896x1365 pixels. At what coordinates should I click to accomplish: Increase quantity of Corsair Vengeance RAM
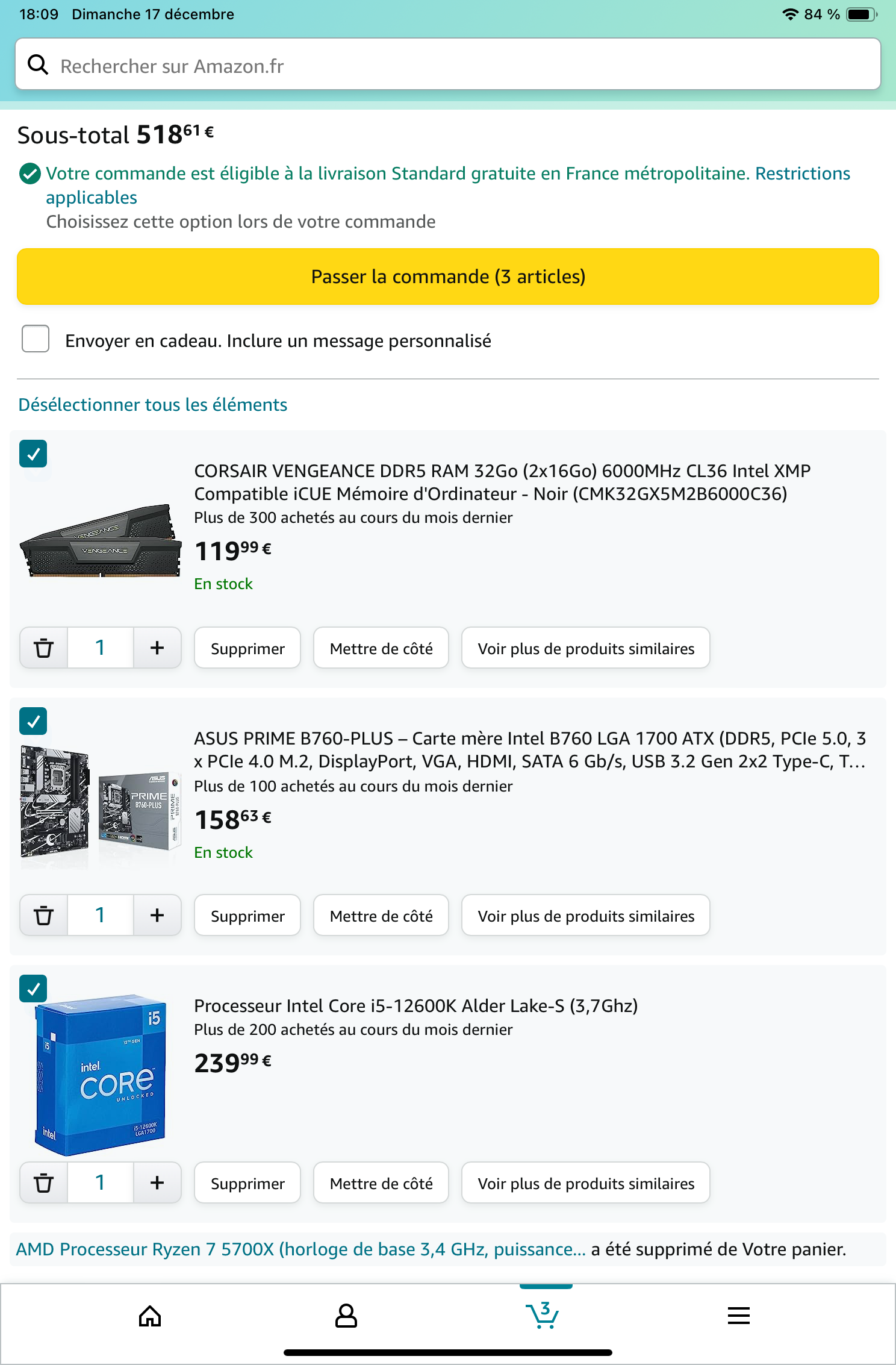tap(157, 648)
